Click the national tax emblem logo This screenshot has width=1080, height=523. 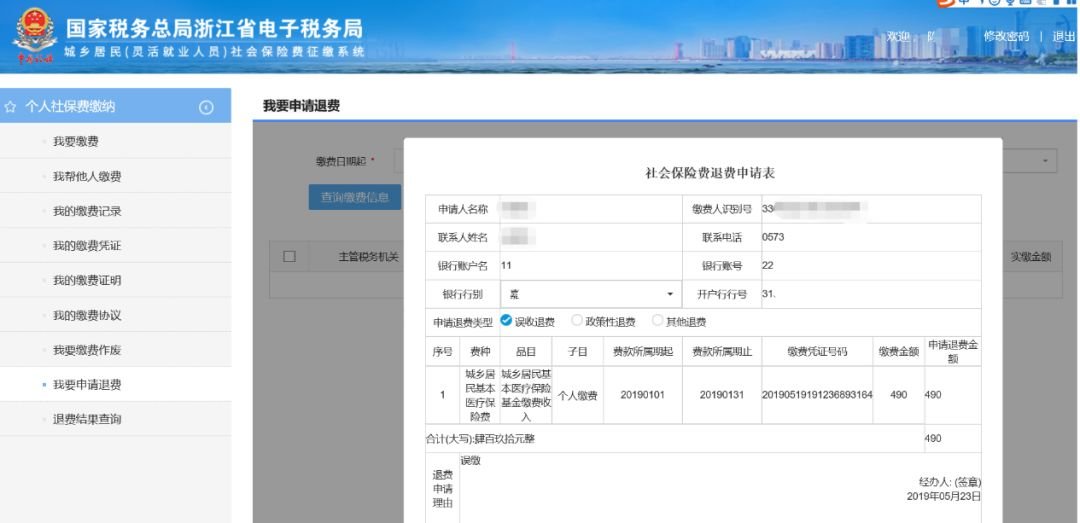coord(34,38)
